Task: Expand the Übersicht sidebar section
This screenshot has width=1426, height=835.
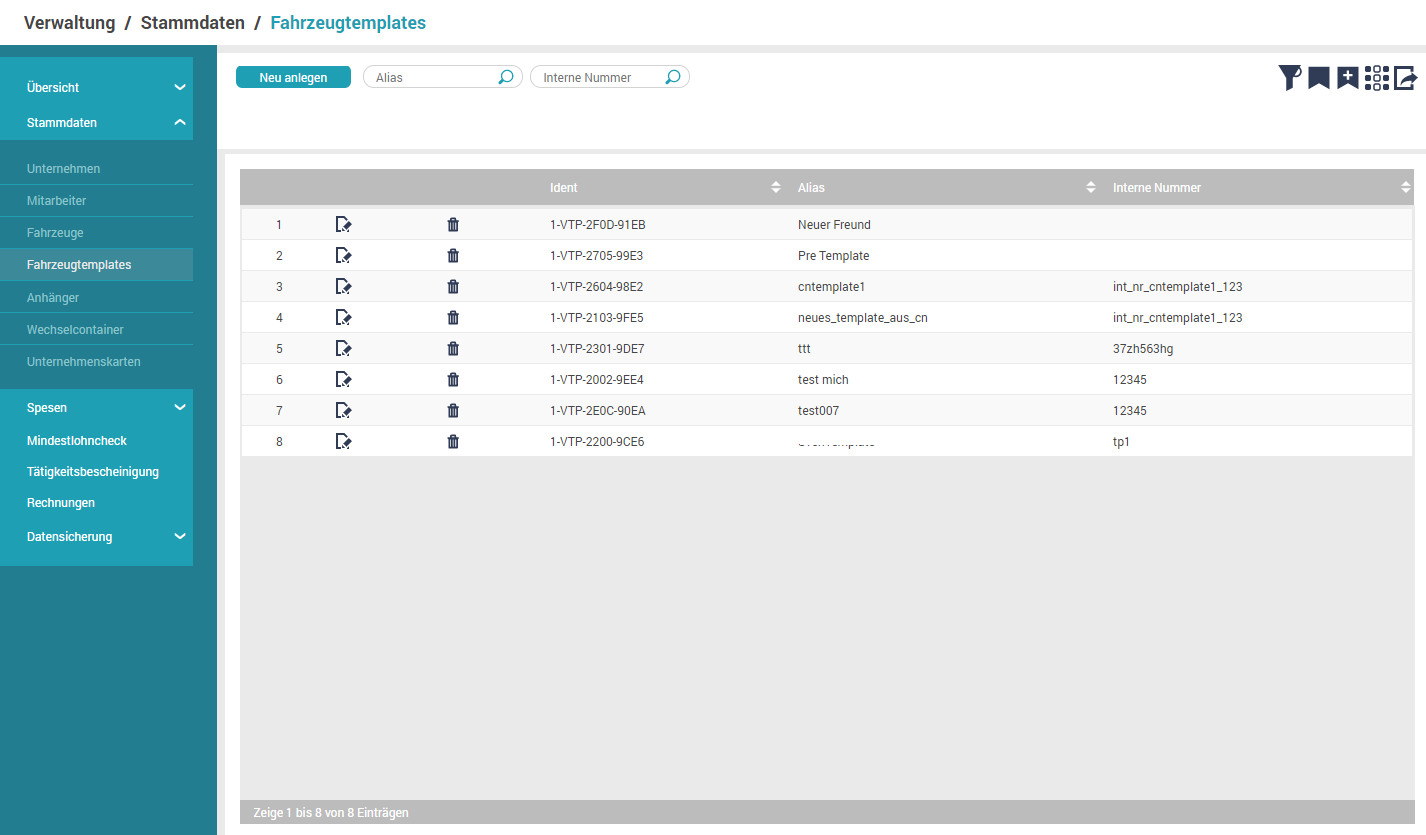Action: point(180,88)
